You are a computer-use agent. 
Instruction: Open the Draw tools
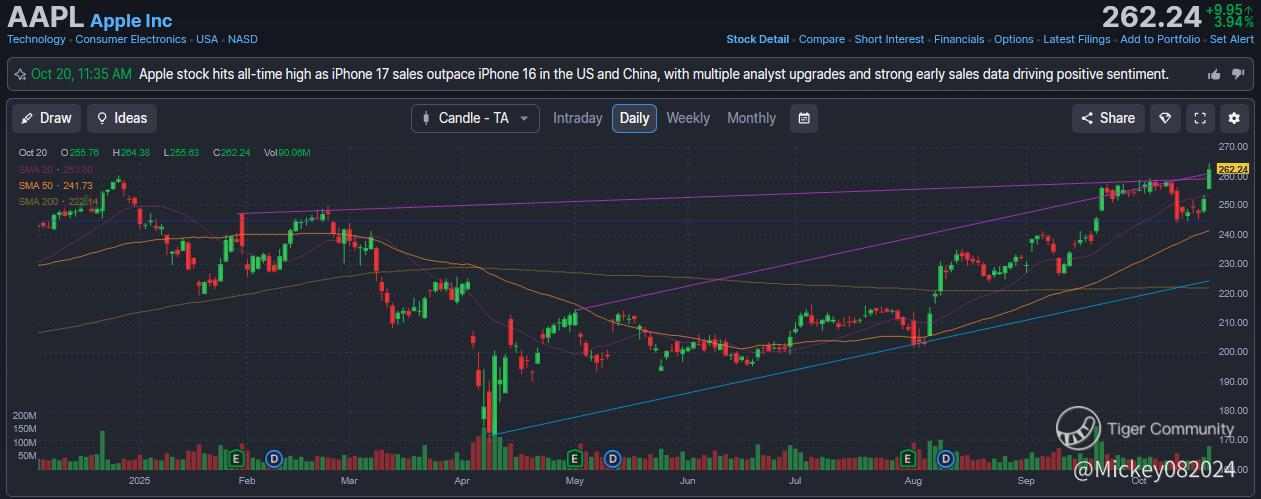click(x=47, y=118)
